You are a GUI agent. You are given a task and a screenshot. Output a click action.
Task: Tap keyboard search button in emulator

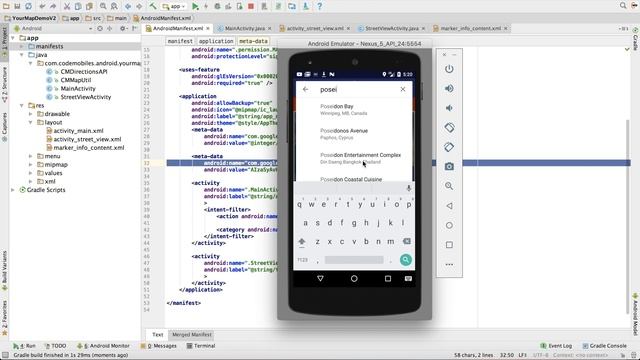point(406,260)
